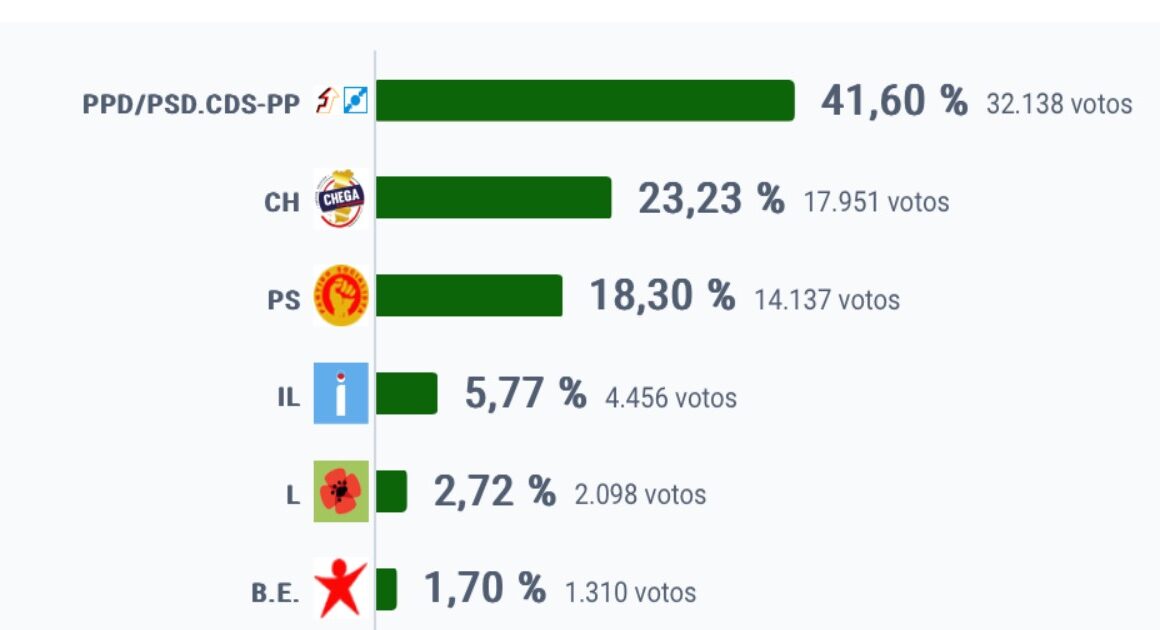Click the PS 18,30 % green bar

point(469,296)
